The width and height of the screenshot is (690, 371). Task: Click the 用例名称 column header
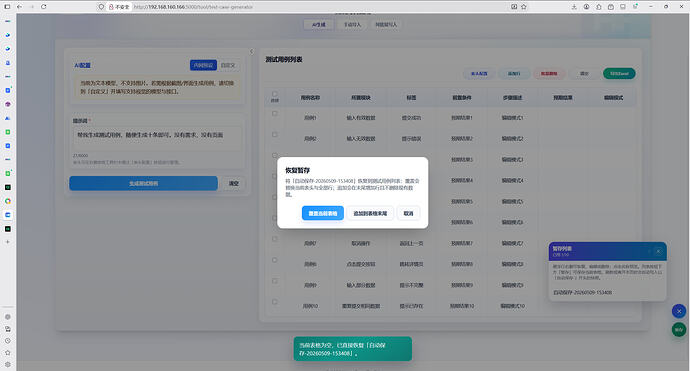(x=310, y=98)
